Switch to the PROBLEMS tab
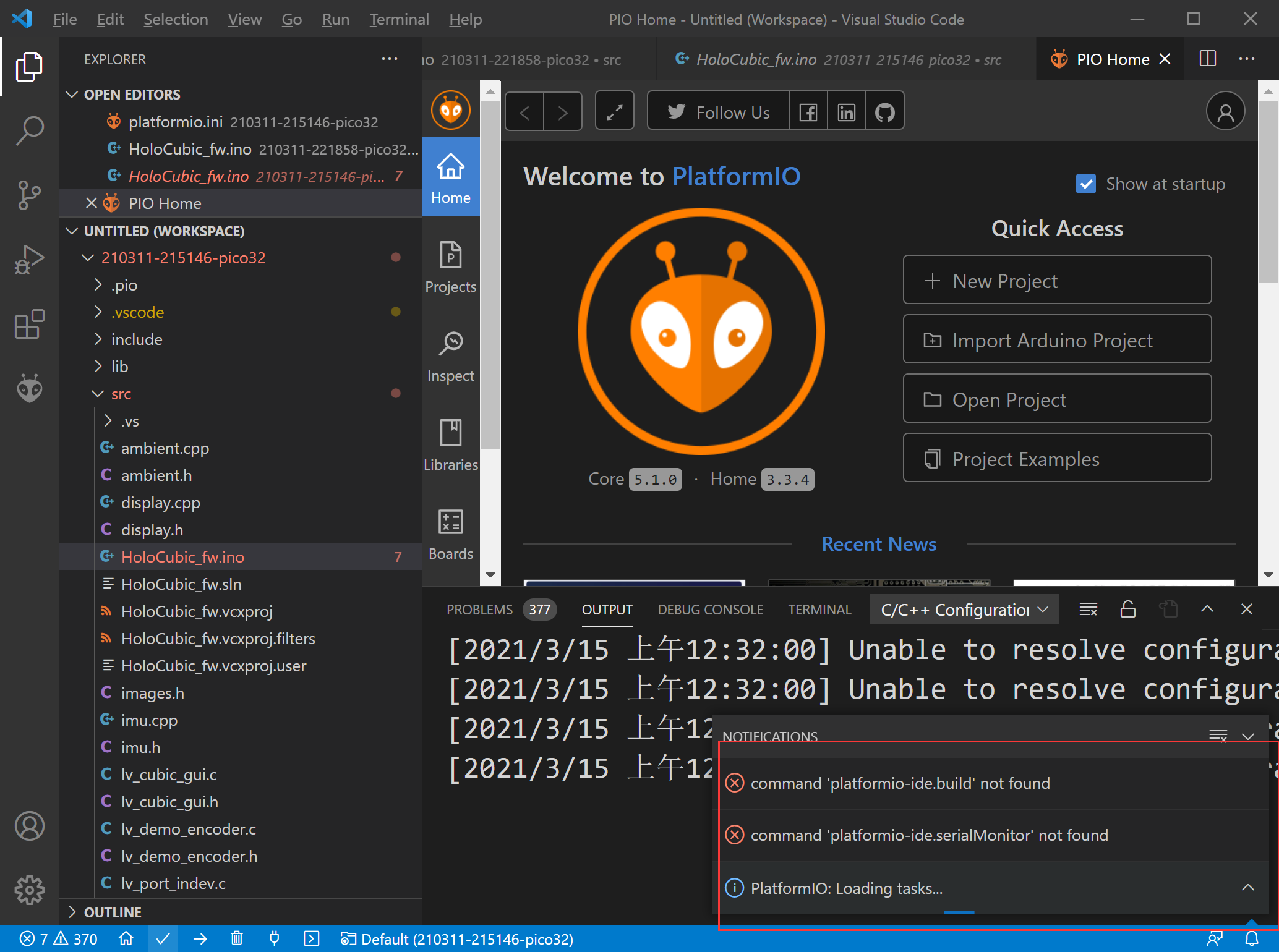The image size is (1279, 952). point(479,610)
